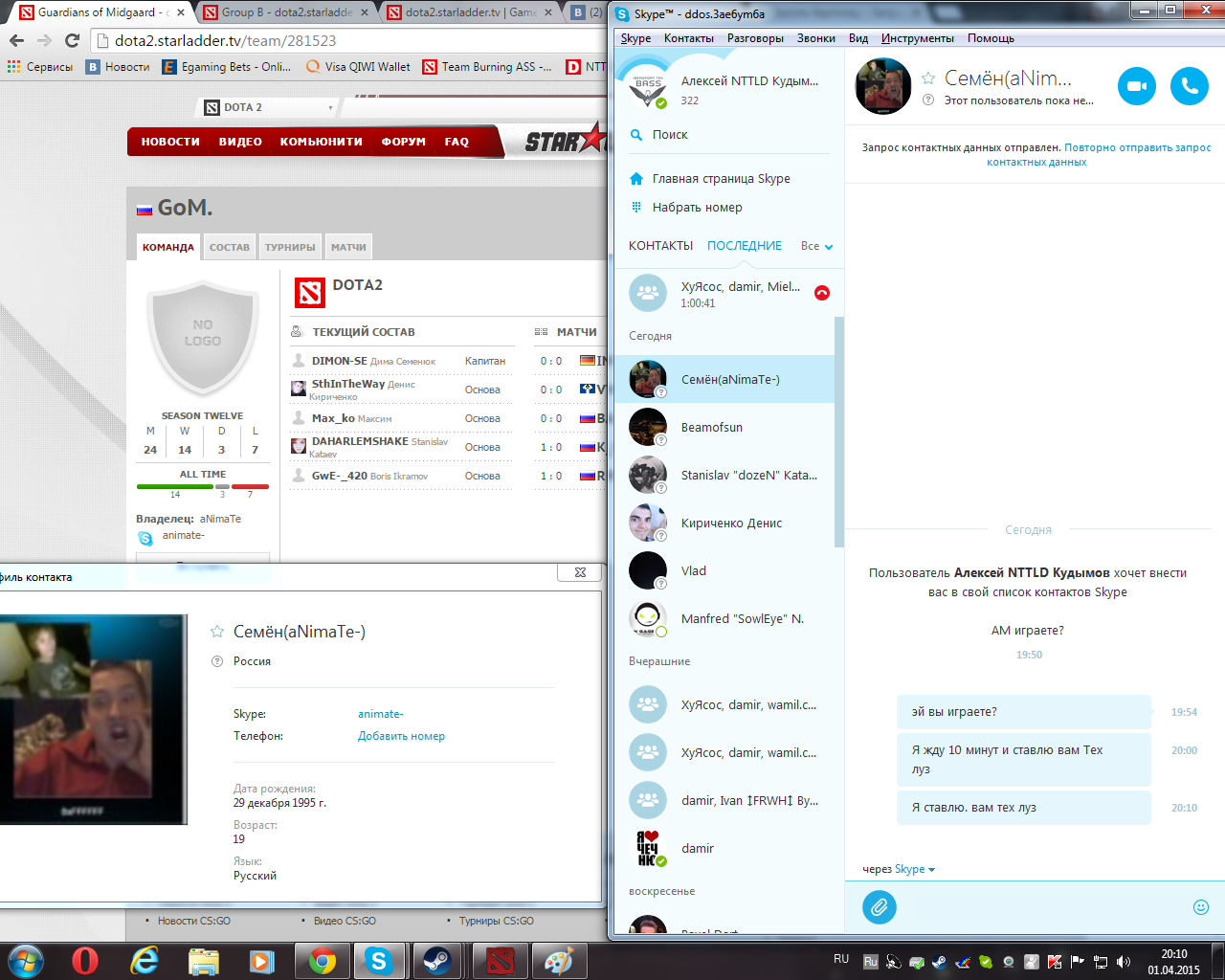The image size is (1225, 980).
Task: Click the volume speaker tray icon
Action: [1124, 962]
